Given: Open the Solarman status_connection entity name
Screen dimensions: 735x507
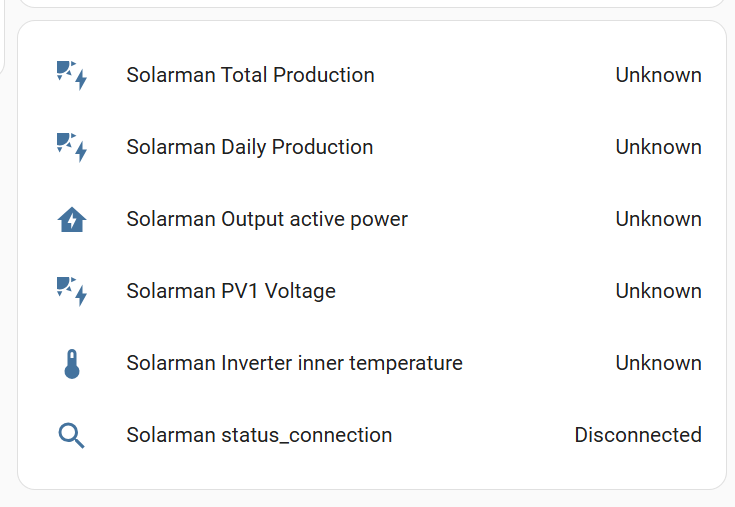Looking at the screenshot, I should (x=259, y=435).
